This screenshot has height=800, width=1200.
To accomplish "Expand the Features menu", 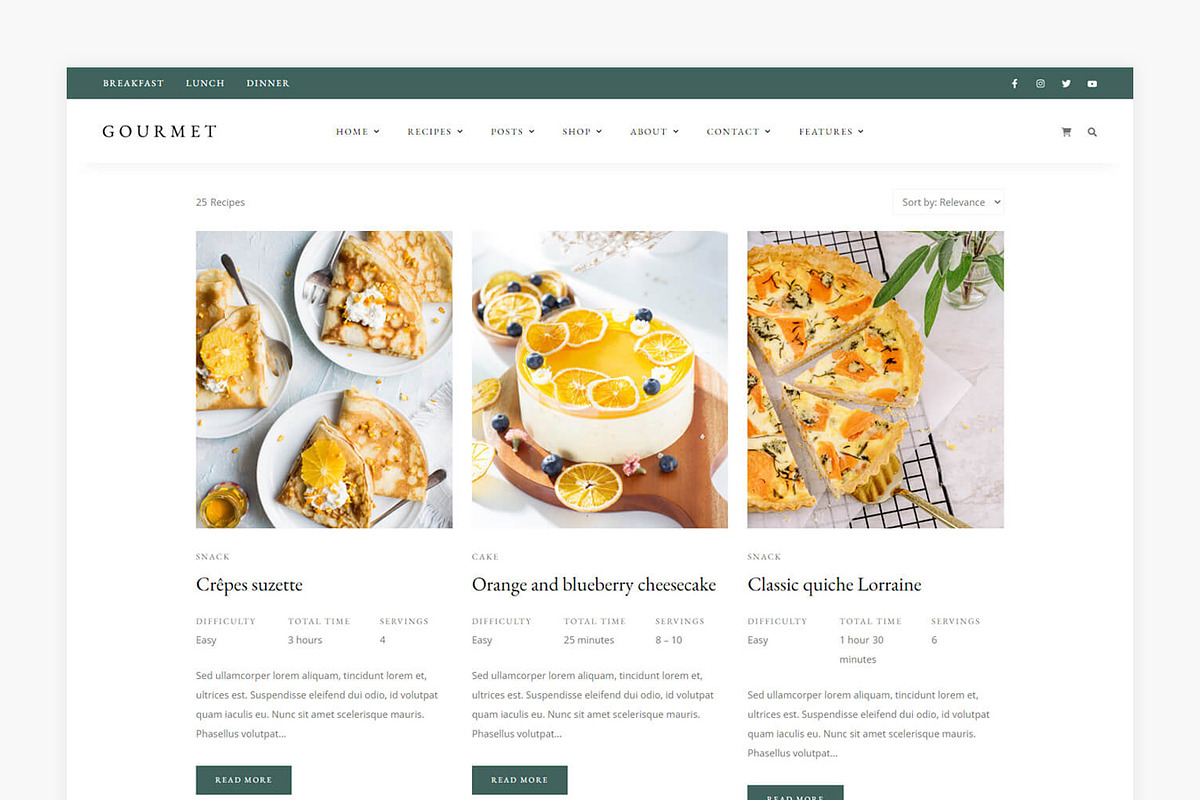I will [x=831, y=132].
